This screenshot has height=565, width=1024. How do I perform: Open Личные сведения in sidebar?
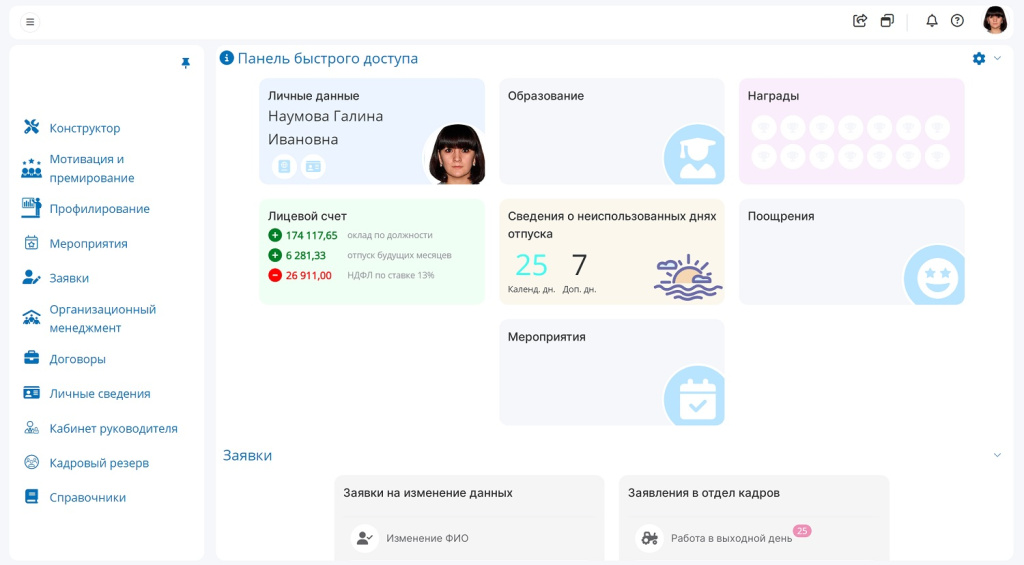100,394
